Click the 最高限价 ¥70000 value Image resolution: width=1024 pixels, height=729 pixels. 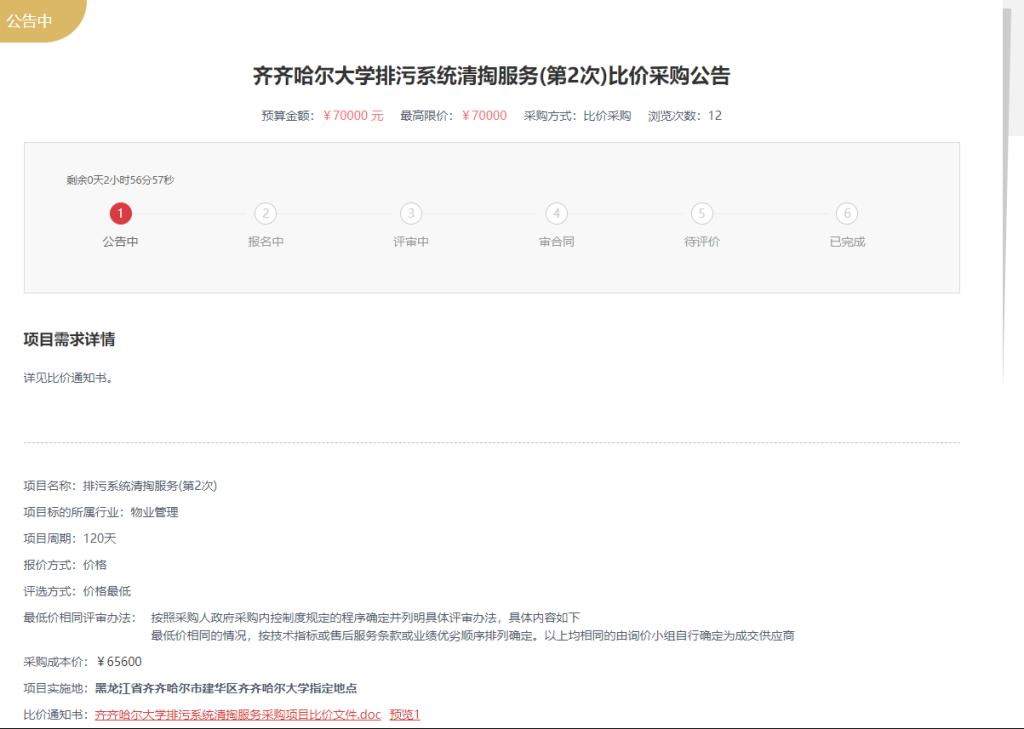click(484, 116)
